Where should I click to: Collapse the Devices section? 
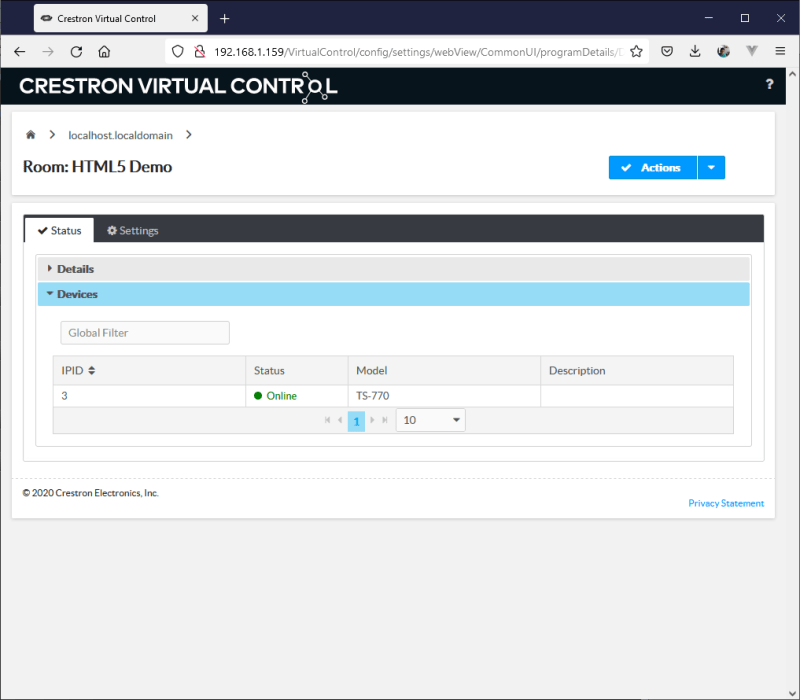click(x=77, y=294)
